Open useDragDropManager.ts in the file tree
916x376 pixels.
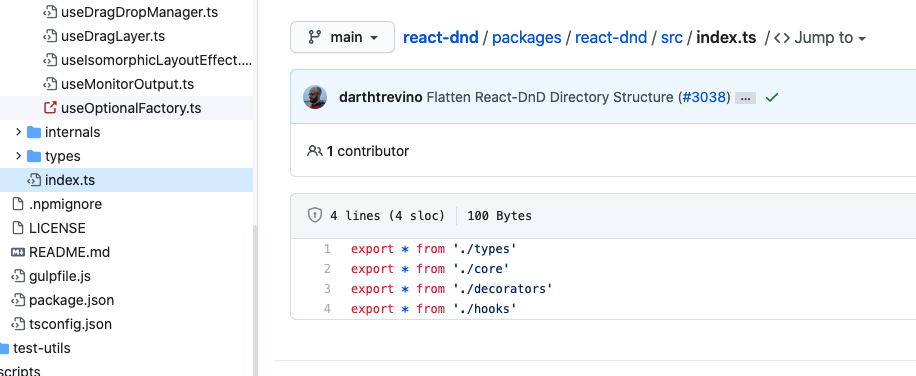click(139, 12)
